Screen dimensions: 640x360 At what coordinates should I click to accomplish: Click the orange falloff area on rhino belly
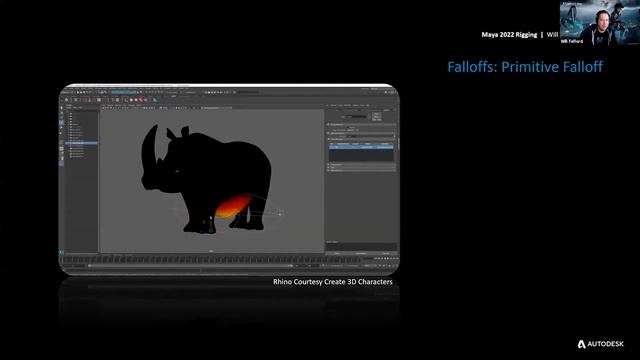tap(233, 206)
